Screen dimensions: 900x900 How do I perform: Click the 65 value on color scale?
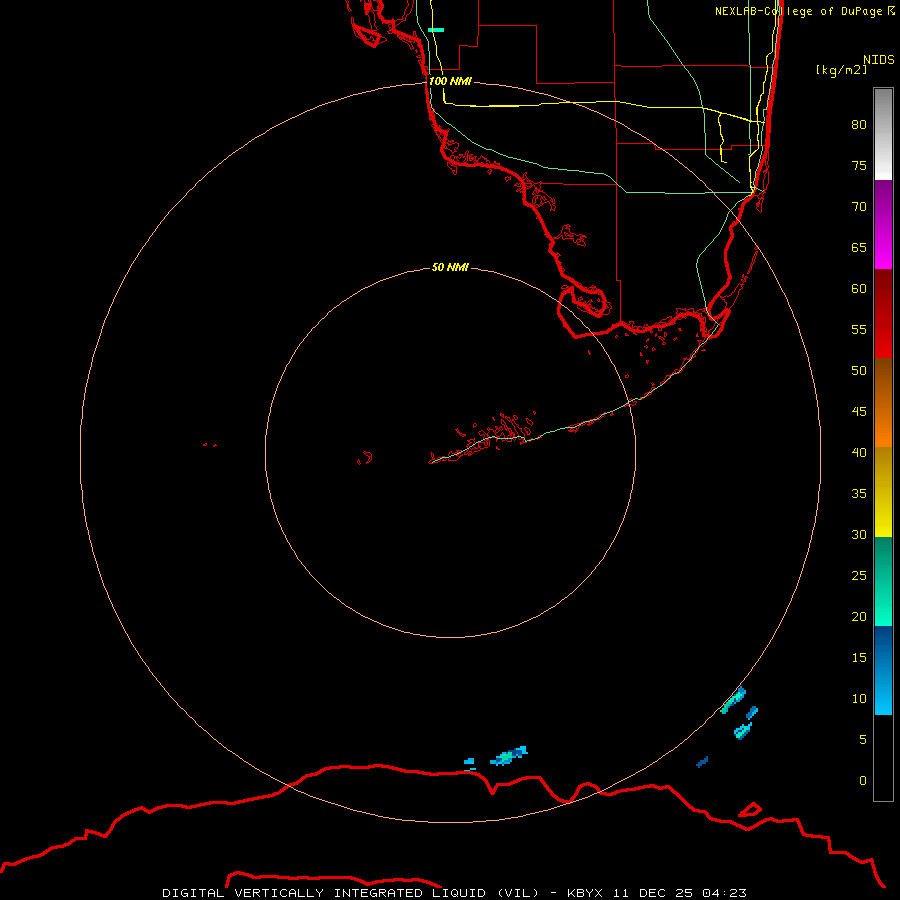[859, 247]
